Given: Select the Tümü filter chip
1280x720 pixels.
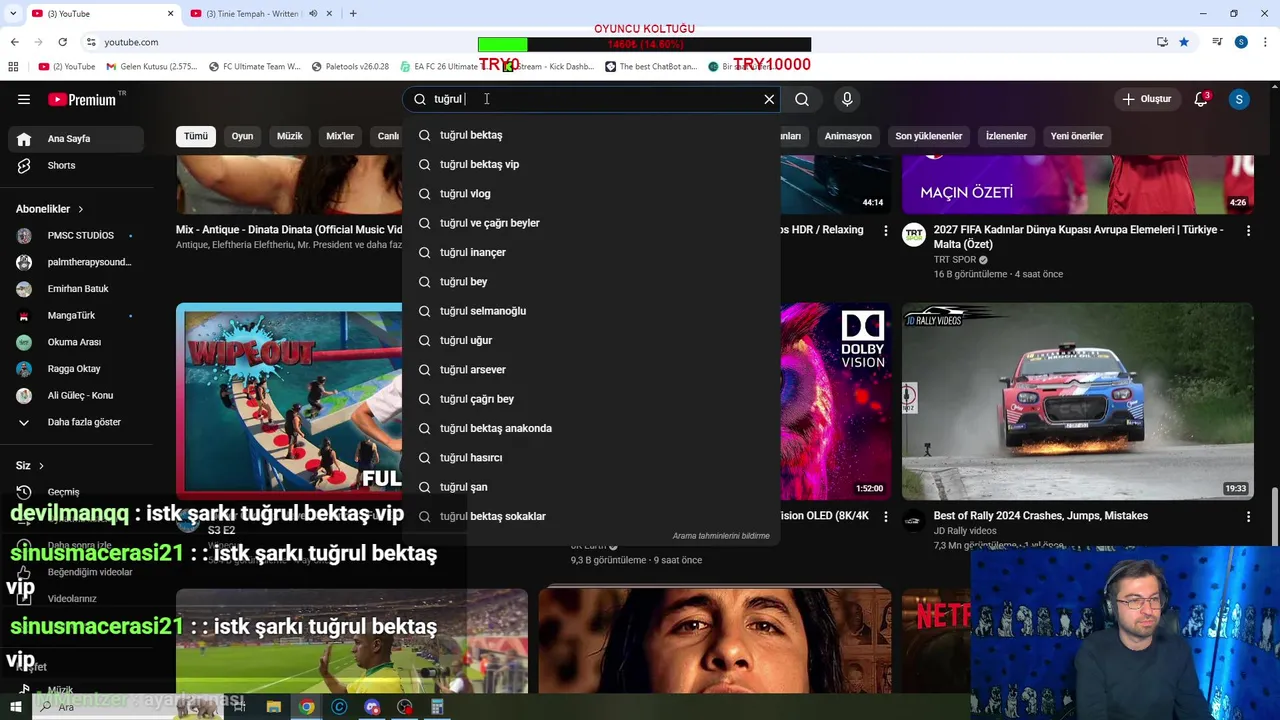Looking at the screenshot, I should pos(196,136).
